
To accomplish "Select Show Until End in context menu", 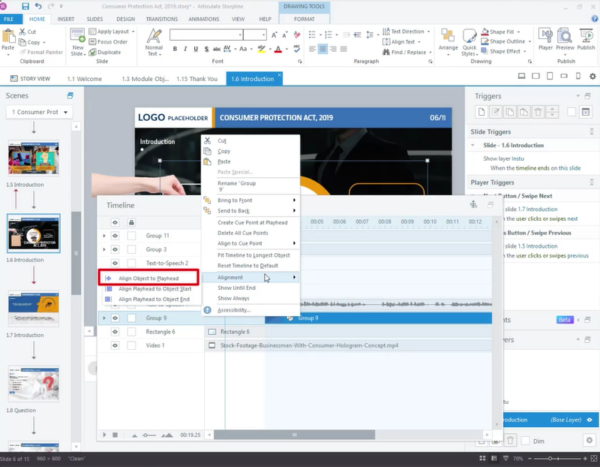I will (240, 288).
